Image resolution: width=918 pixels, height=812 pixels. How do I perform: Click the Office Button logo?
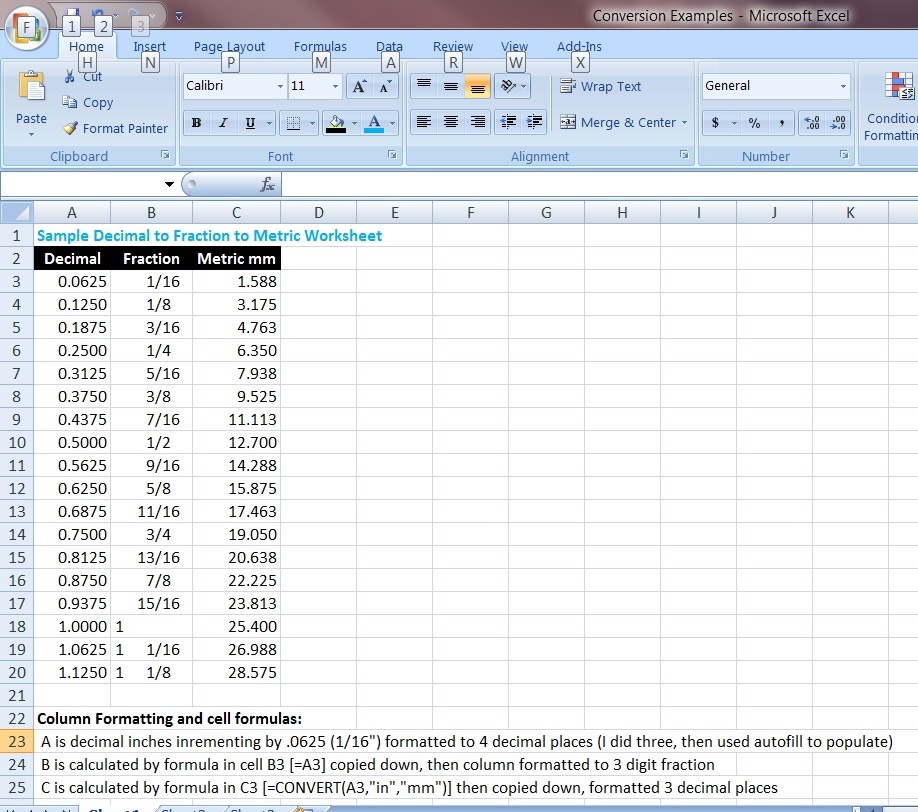(26, 28)
